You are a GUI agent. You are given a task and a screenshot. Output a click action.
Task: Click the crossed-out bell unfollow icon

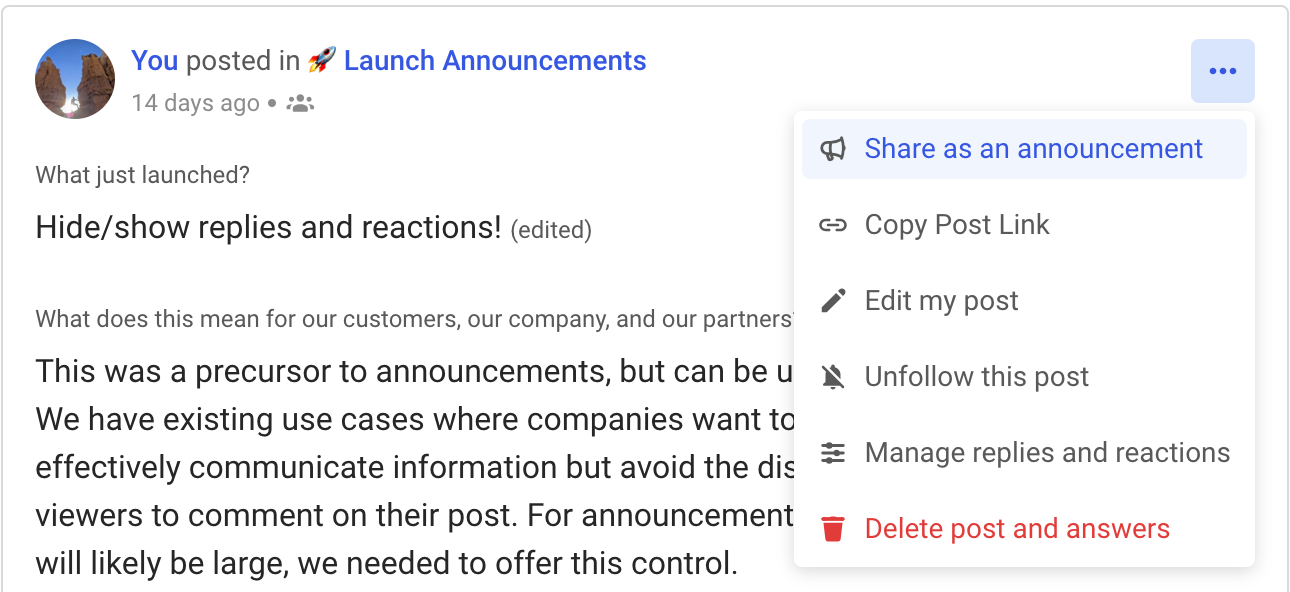pos(833,376)
